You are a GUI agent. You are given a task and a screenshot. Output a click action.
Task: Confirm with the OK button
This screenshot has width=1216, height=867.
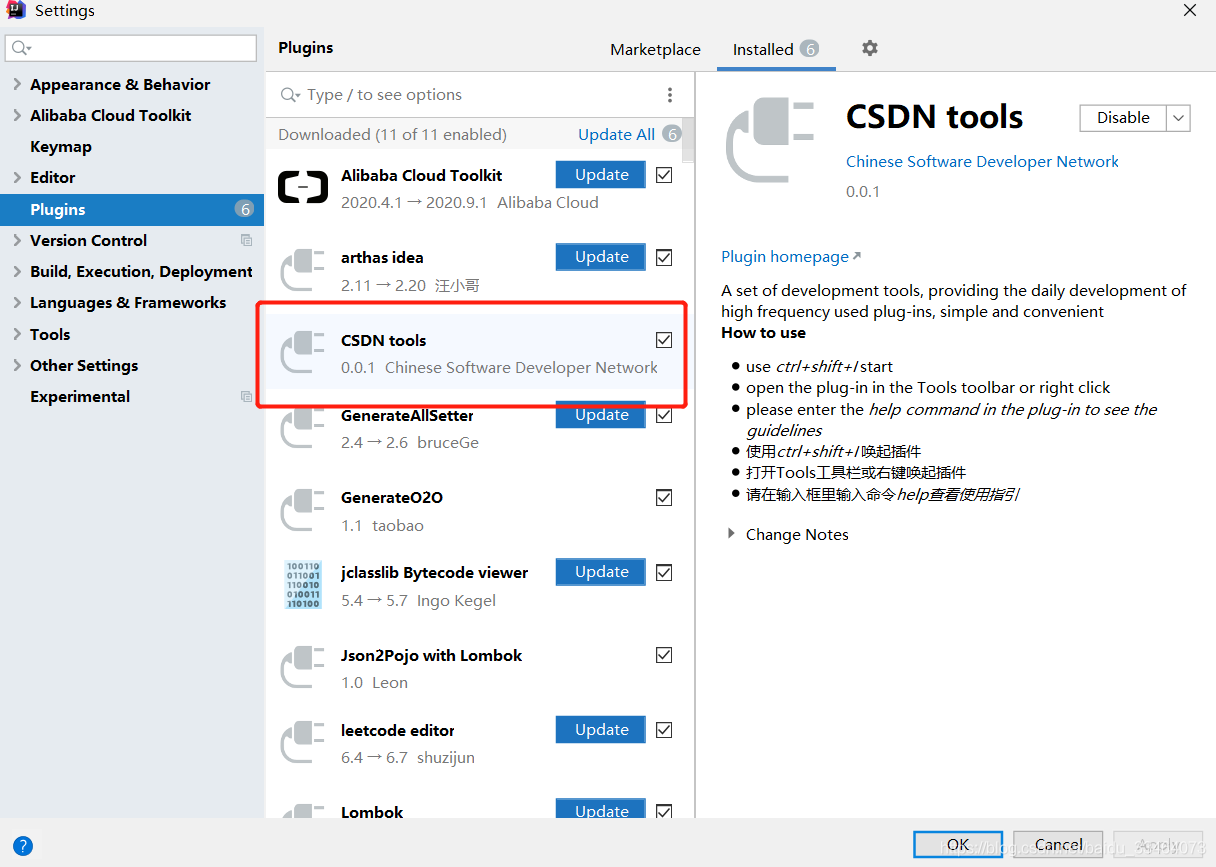pos(957,845)
